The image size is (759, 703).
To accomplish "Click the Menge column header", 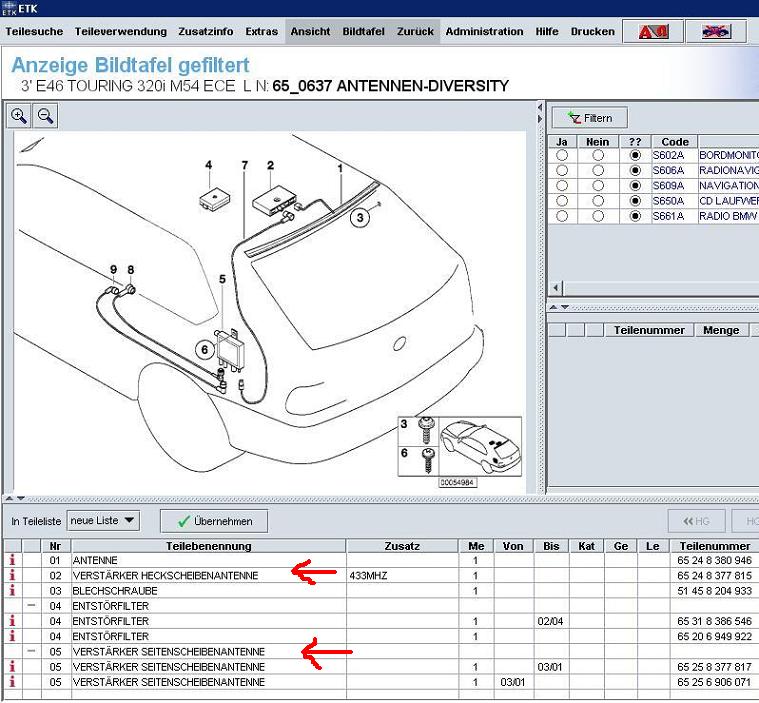I will click(x=721, y=330).
